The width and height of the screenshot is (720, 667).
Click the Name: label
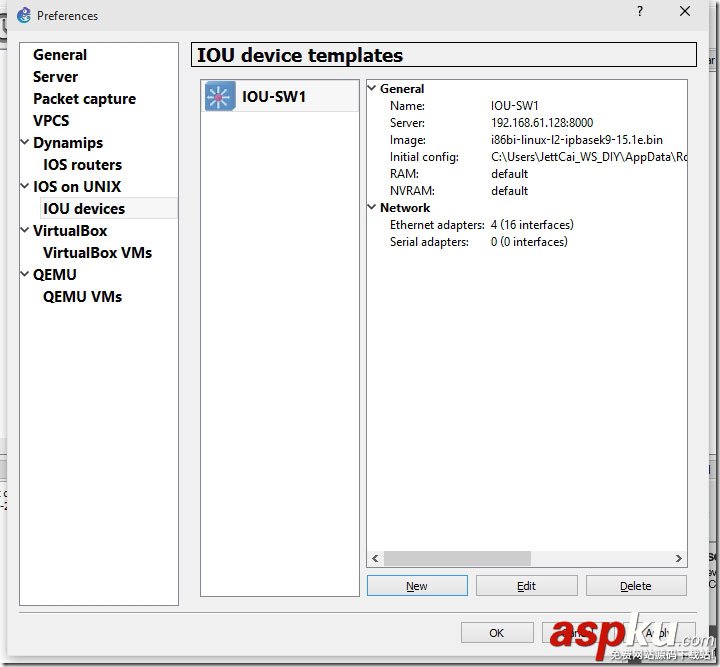click(407, 106)
